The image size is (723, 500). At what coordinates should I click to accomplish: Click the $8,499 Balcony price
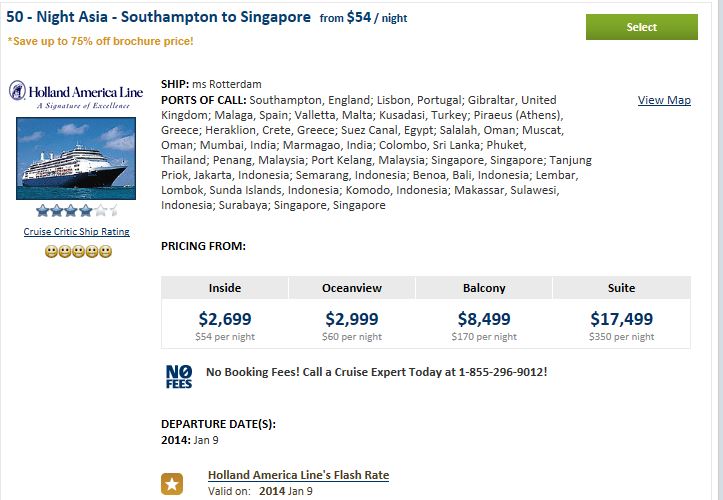(484, 319)
